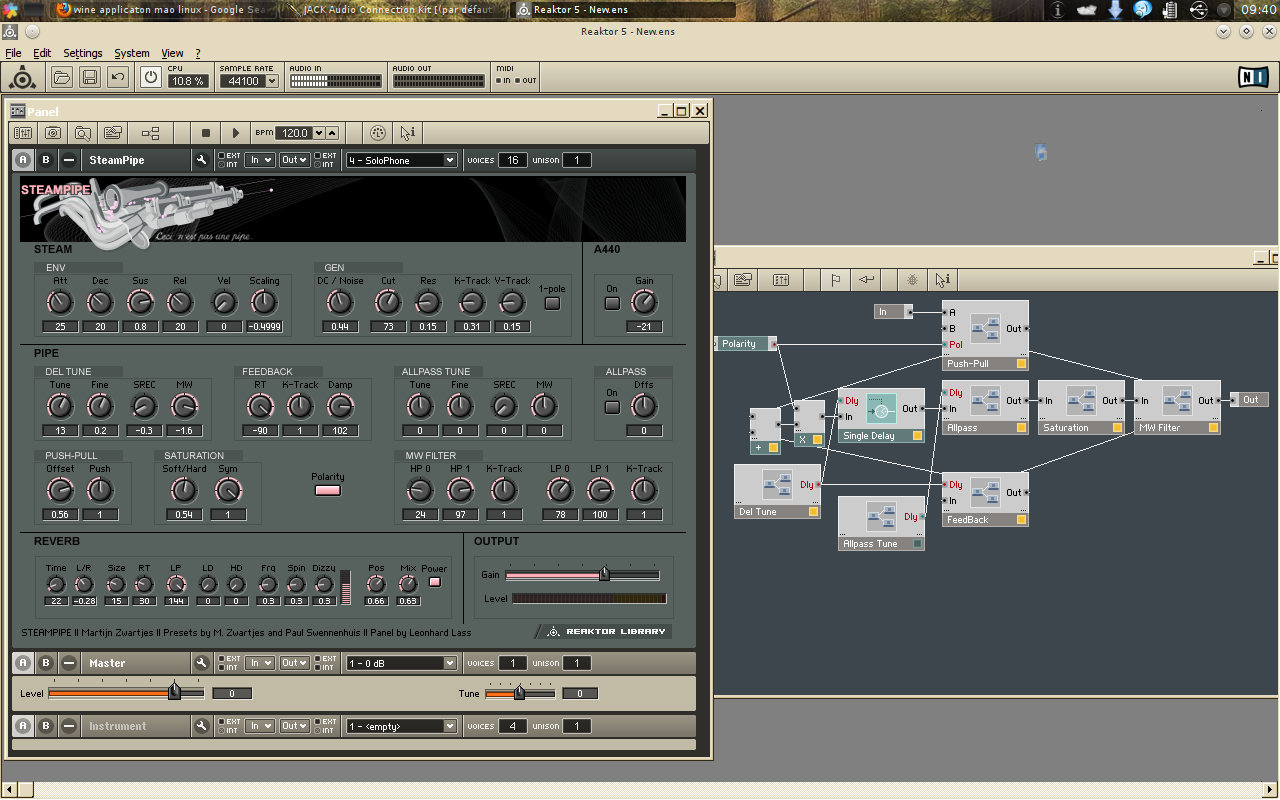Click the Native Instruments NI logo
Image resolution: width=1280 pixels, height=800 pixels.
coord(1253,77)
